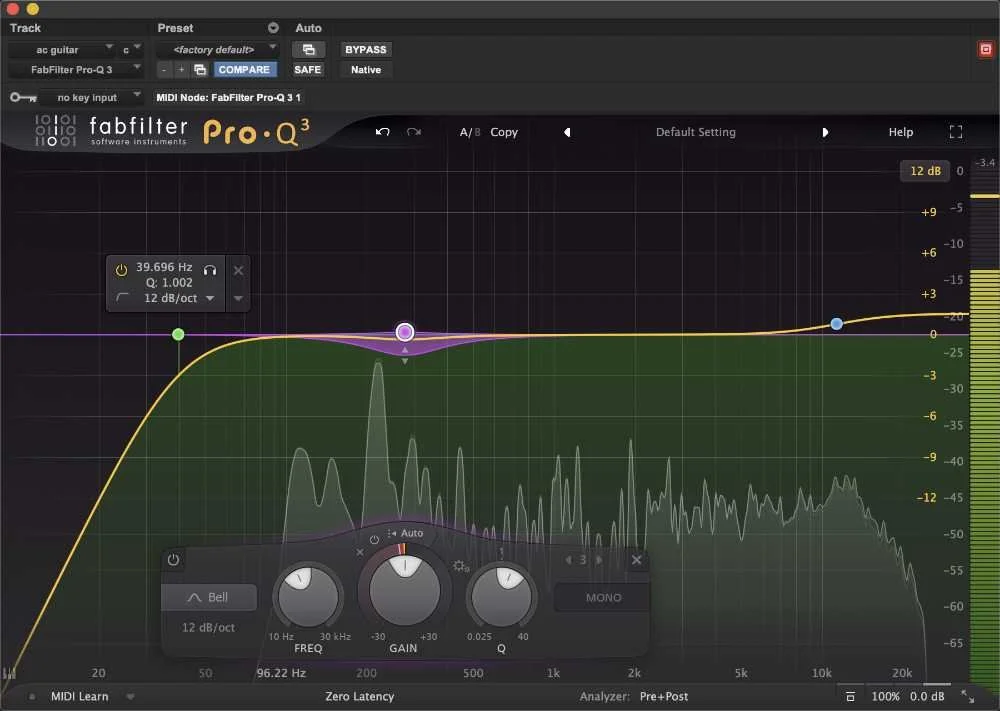Viewport: 1000px width, 711px height.
Task: Disable the selected band with its power button
Action: [x=120, y=269]
